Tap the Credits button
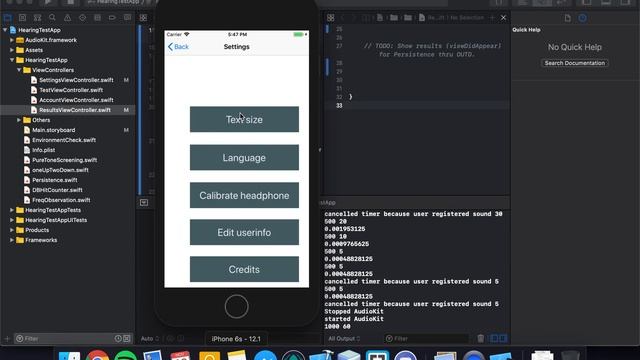Screen dimensions: 640x360 [x=244, y=269]
